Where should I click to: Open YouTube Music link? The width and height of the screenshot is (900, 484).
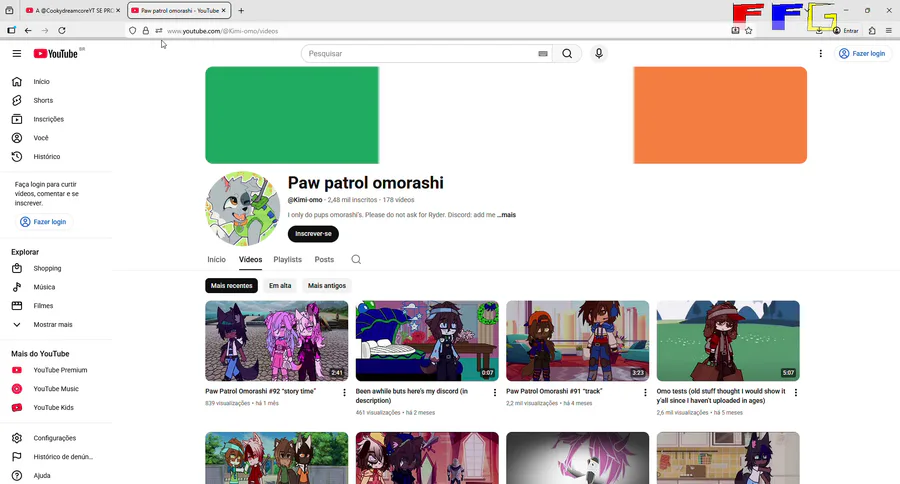(56, 389)
